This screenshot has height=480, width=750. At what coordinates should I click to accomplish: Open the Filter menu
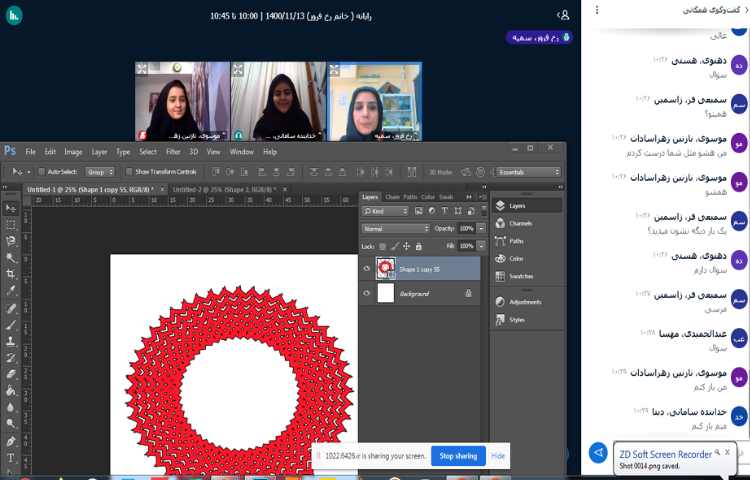[x=173, y=152]
